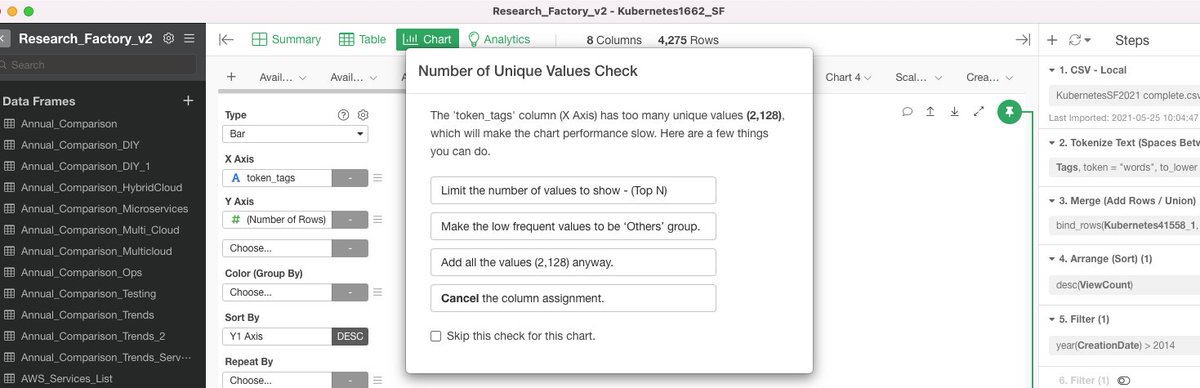
Task: Switch to the Table view tab
Action: 362,40
